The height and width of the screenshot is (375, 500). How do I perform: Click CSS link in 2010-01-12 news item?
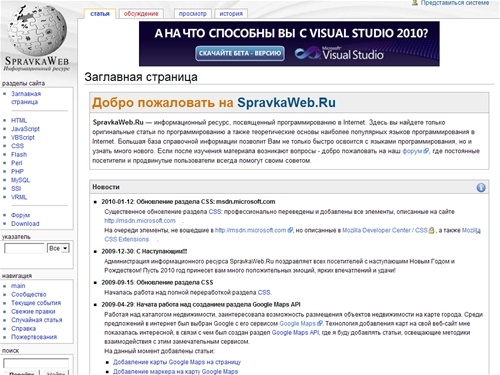click(x=215, y=211)
